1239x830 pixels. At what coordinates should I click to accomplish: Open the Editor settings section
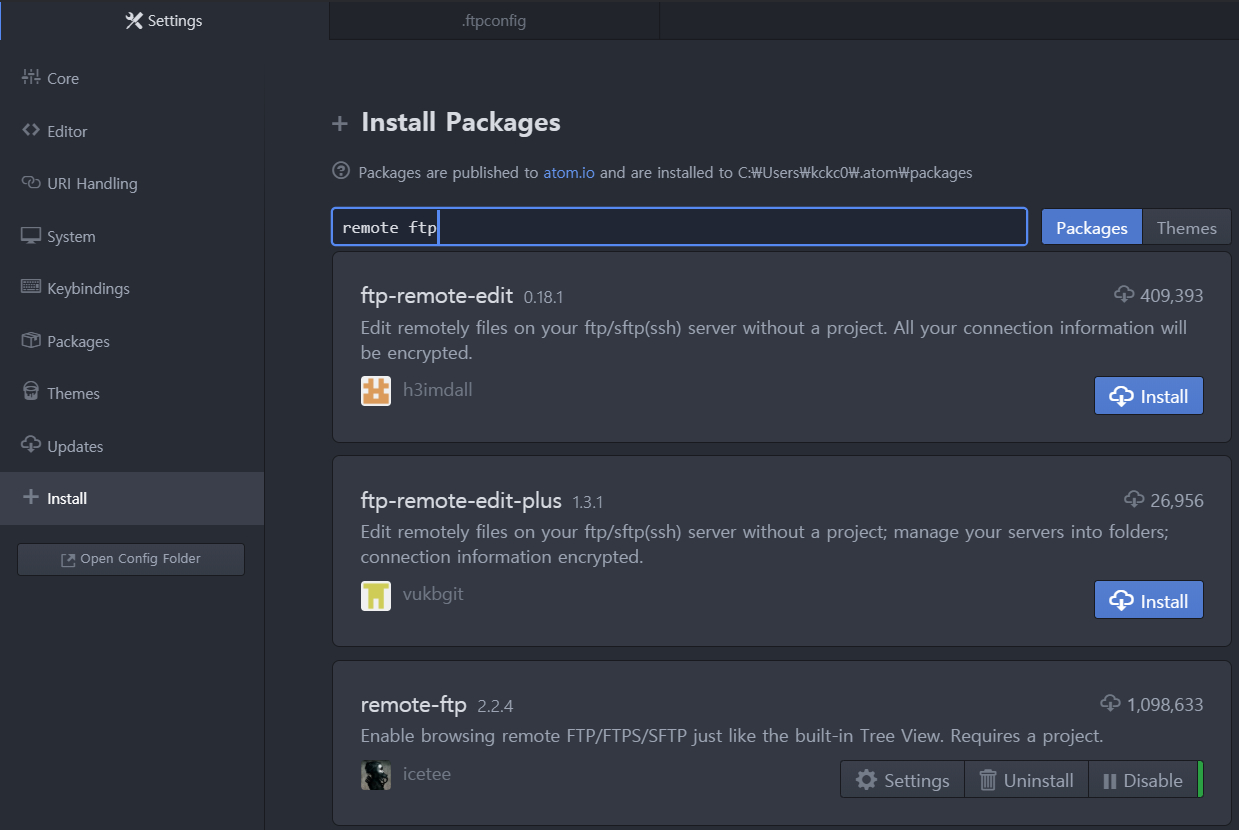point(132,131)
